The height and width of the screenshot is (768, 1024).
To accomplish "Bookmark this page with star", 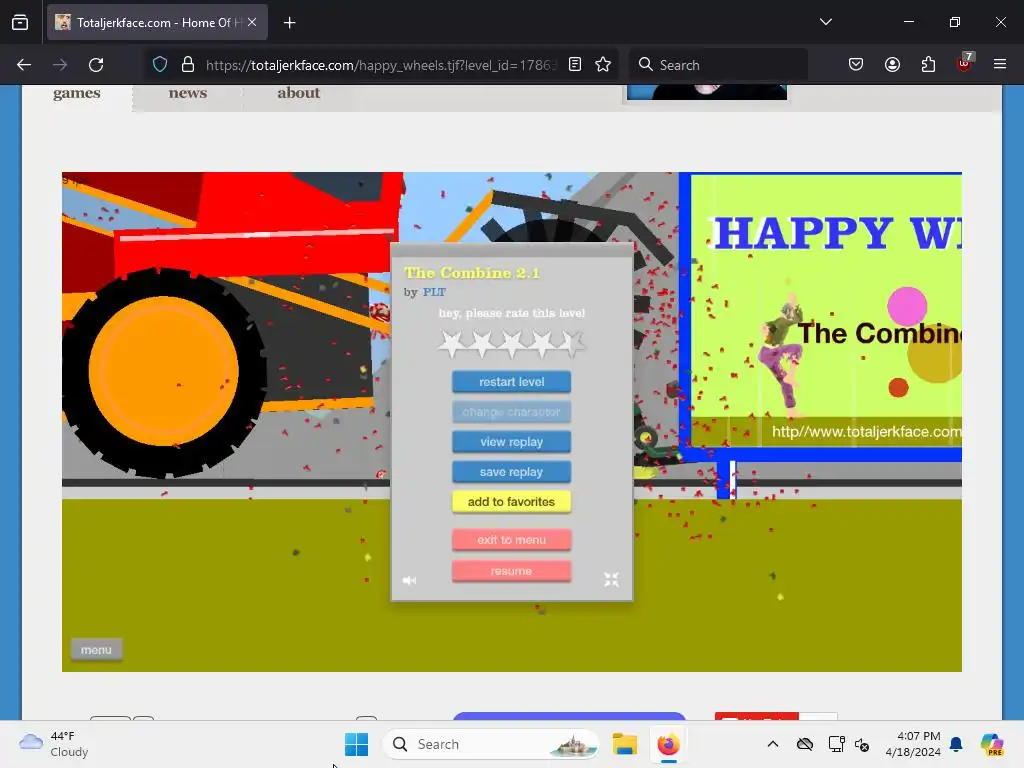I will click(x=603, y=65).
